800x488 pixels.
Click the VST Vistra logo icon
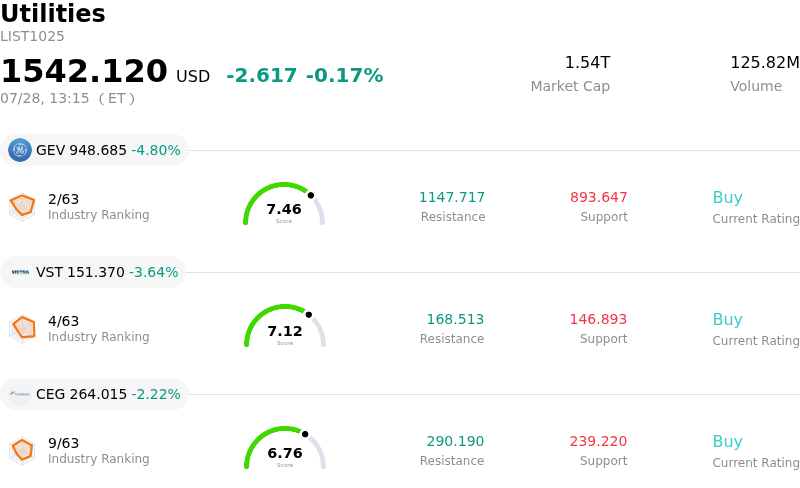tap(20, 272)
